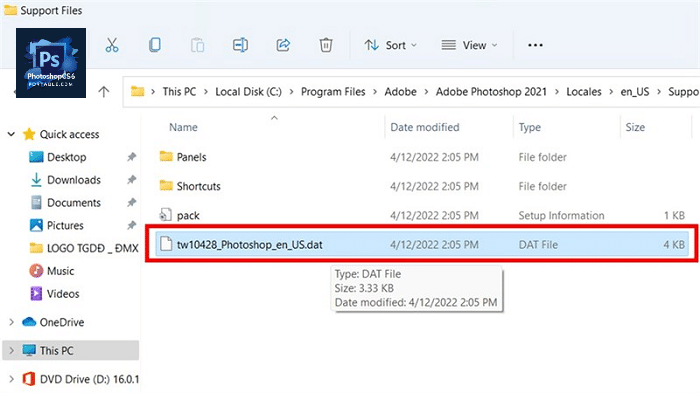Expand the DVD Drive (D:) node
700x393 pixels.
pyautogui.click(x=11, y=379)
